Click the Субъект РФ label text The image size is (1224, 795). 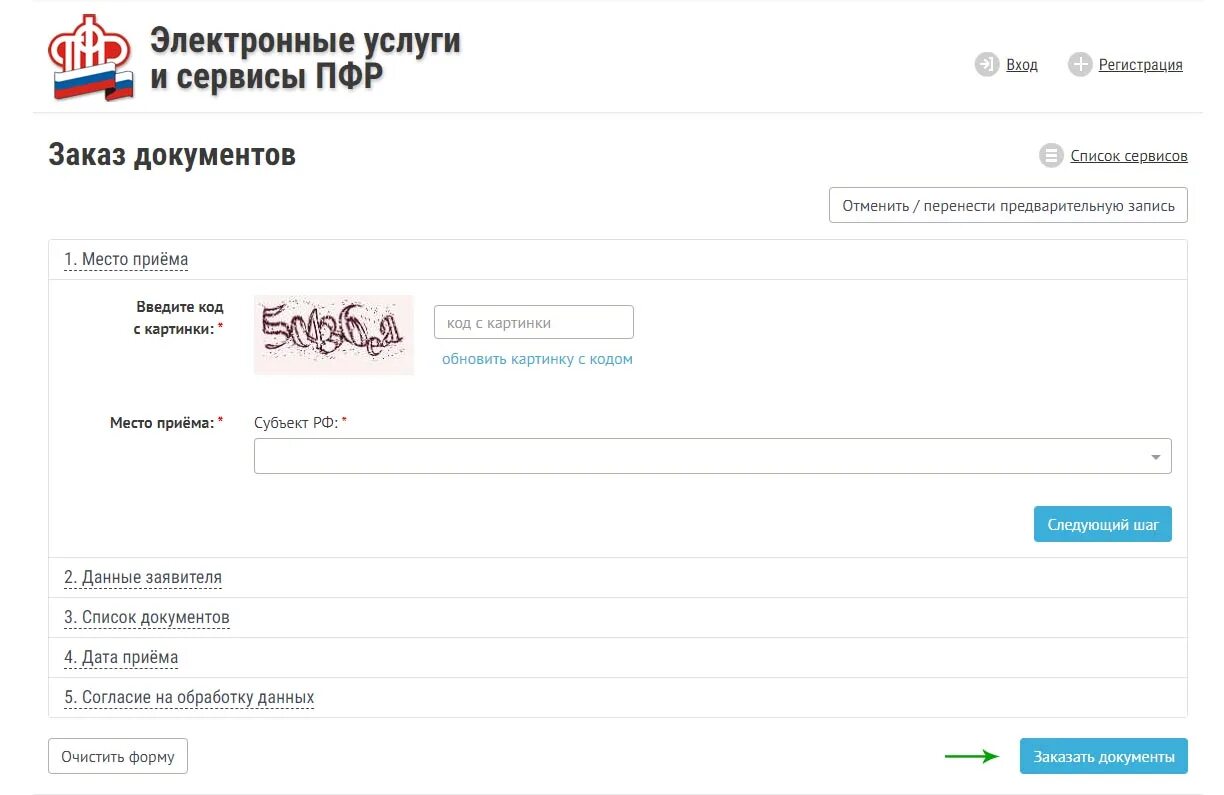pyautogui.click(x=300, y=423)
